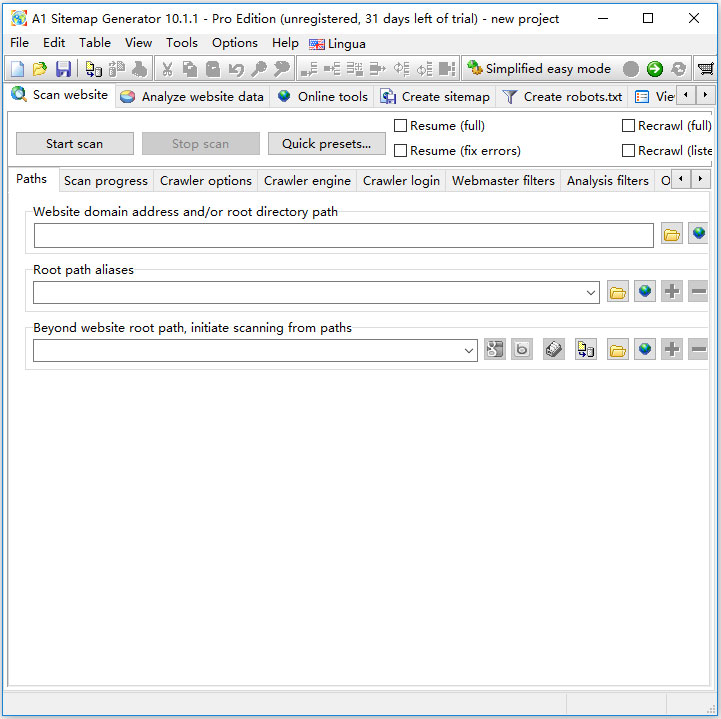Viewport: 721px width, 719px height.
Task: Click globe icon in Beyond website row
Action: tap(645, 349)
